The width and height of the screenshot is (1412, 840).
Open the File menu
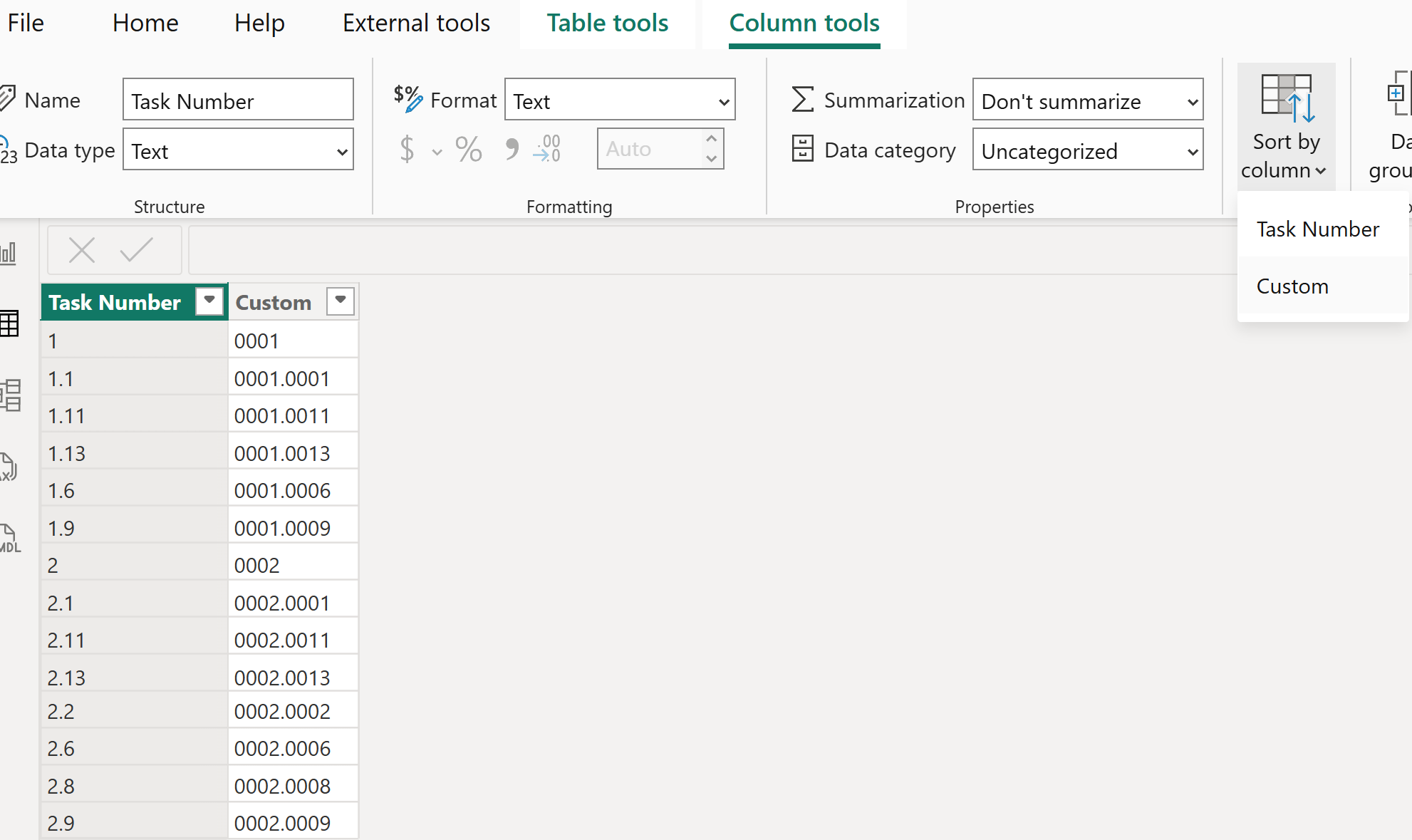(x=26, y=23)
